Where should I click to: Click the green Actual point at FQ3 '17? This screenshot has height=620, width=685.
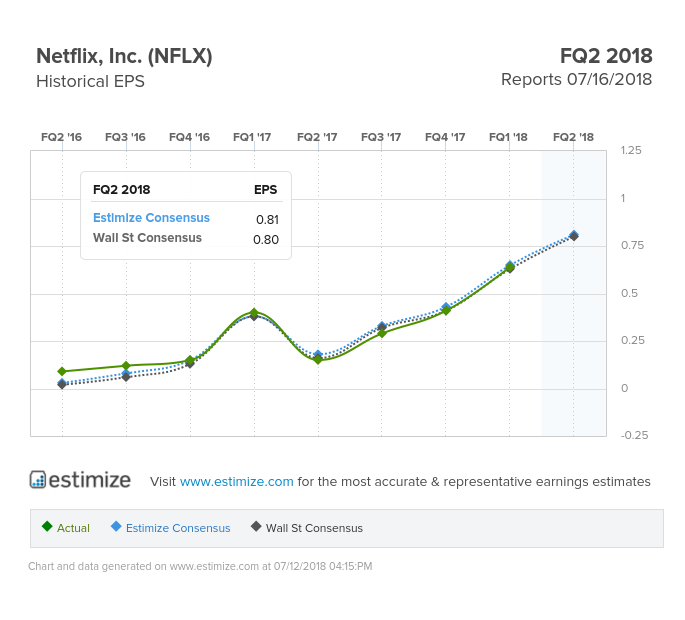(382, 333)
